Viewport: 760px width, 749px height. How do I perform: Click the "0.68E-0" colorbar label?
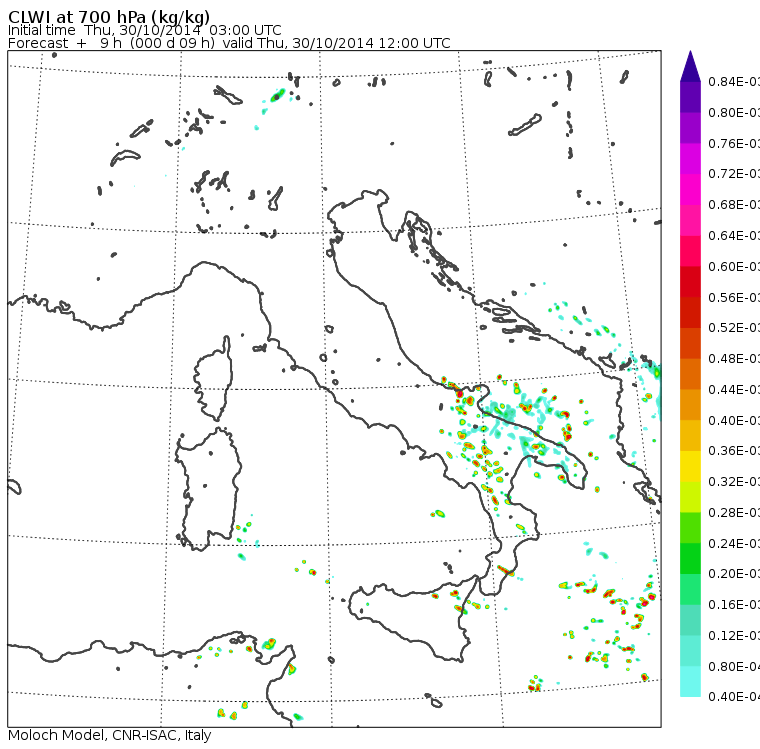point(734,205)
